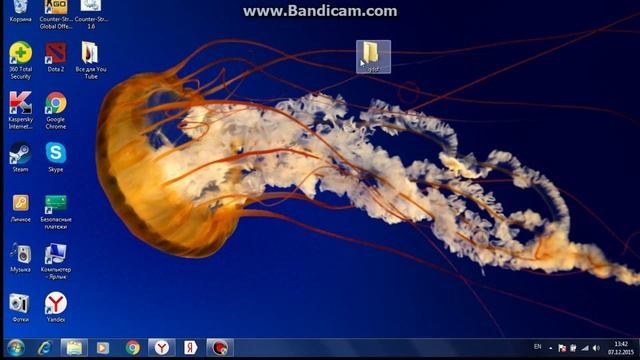This screenshot has height=360, width=640.
Task: Select the Музыка desktop icon
Action: (20, 258)
